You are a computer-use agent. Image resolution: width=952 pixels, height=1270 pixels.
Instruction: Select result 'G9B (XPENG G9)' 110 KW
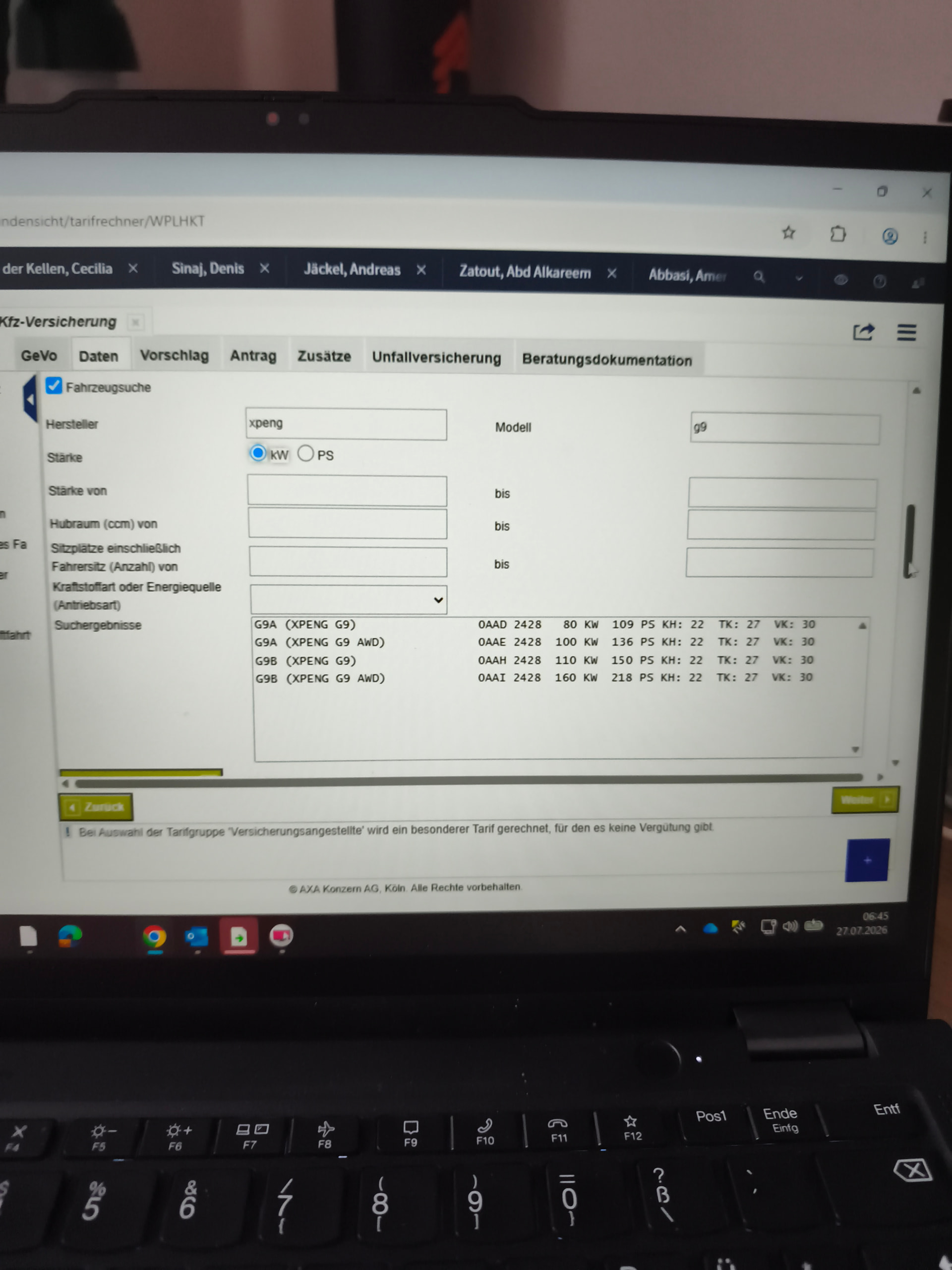pos(535,660)
